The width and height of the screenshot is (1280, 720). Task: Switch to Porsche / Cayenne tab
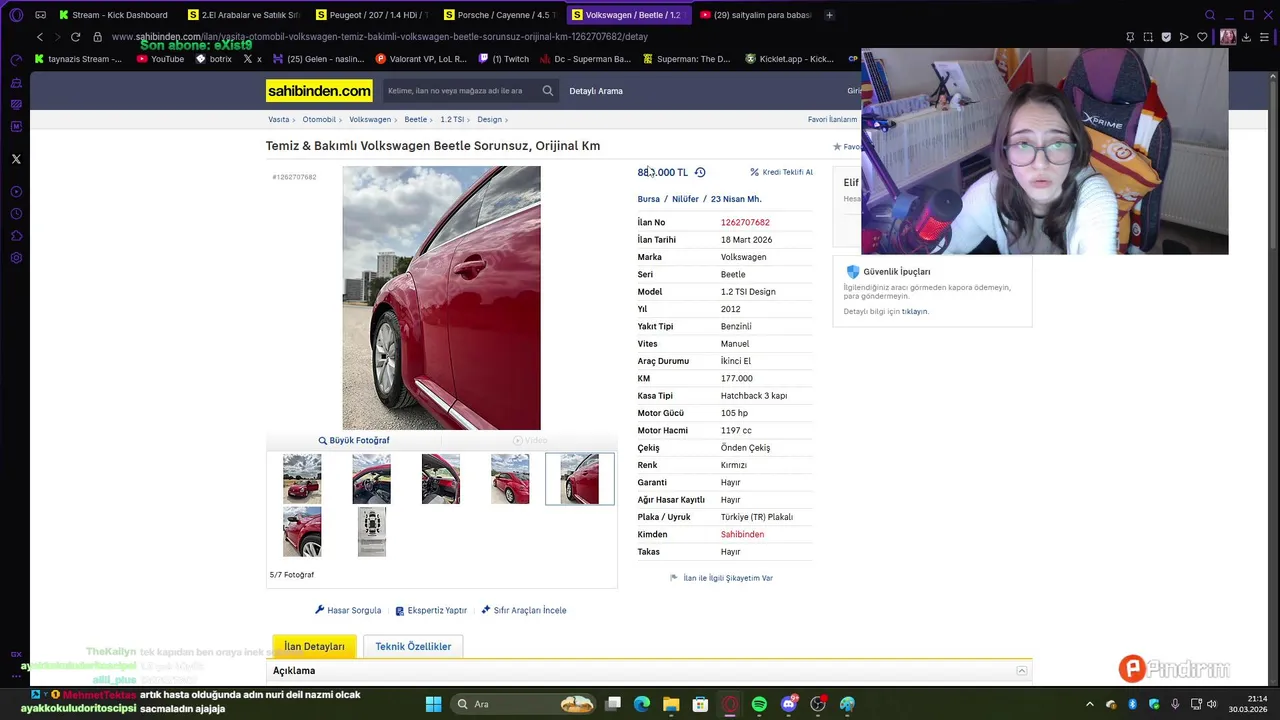pos(499,15)
